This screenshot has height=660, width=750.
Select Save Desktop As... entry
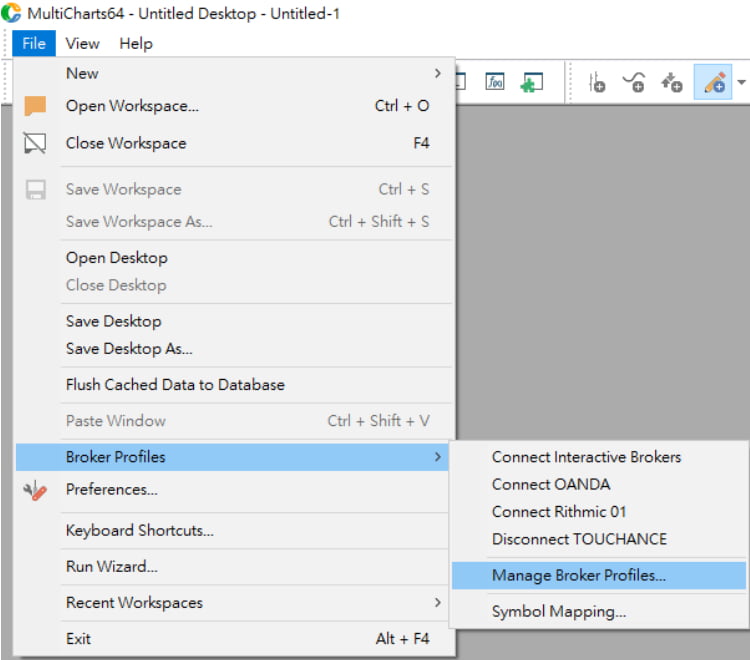click(234, 349)
